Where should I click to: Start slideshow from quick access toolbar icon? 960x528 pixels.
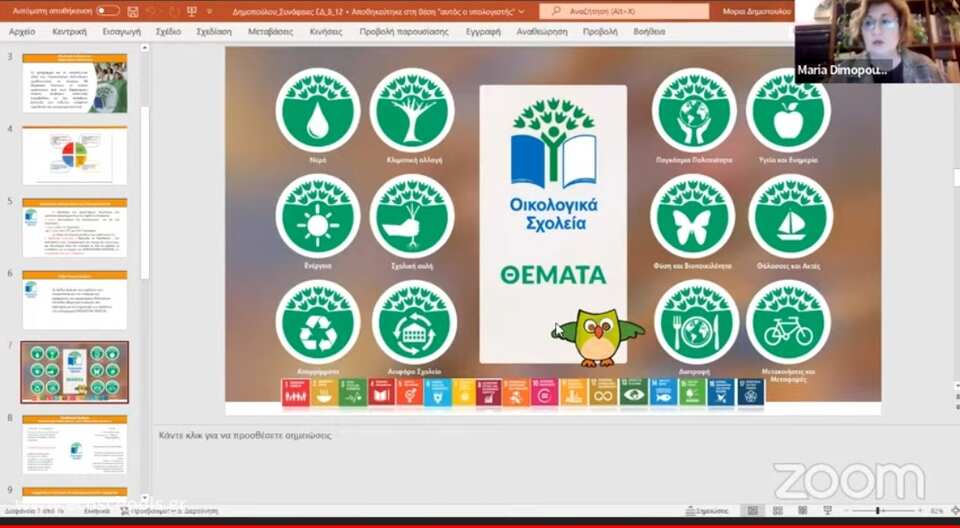(191, 11)
